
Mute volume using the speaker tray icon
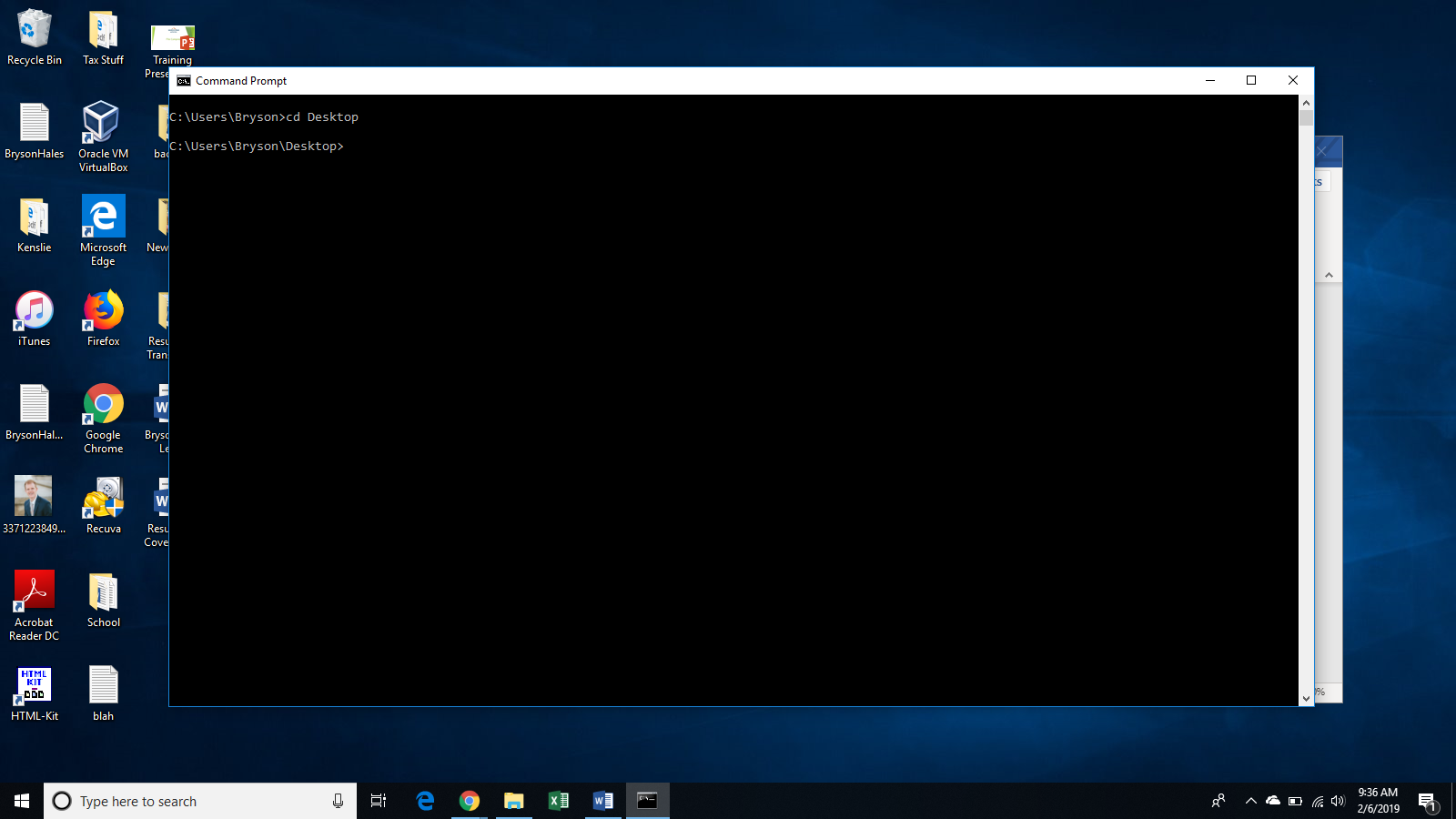coord(1337,801)
